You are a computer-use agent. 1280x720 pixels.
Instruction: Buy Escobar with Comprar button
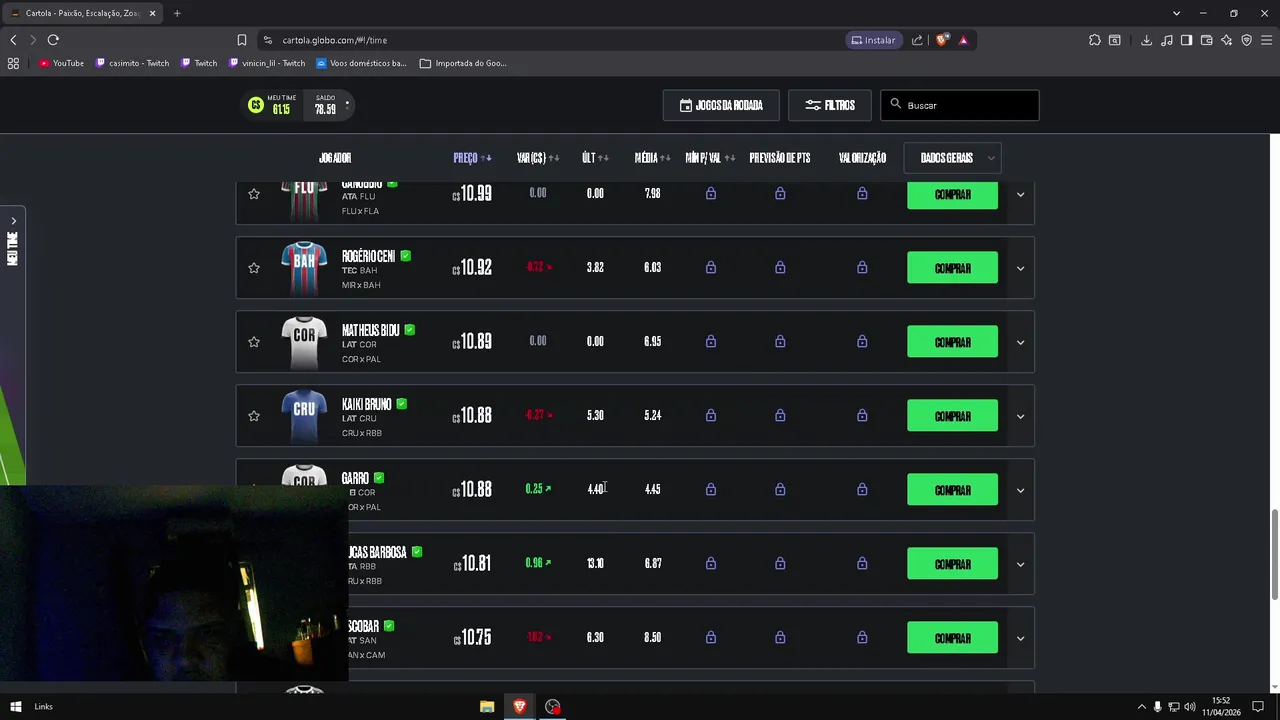tap(952, 638)
